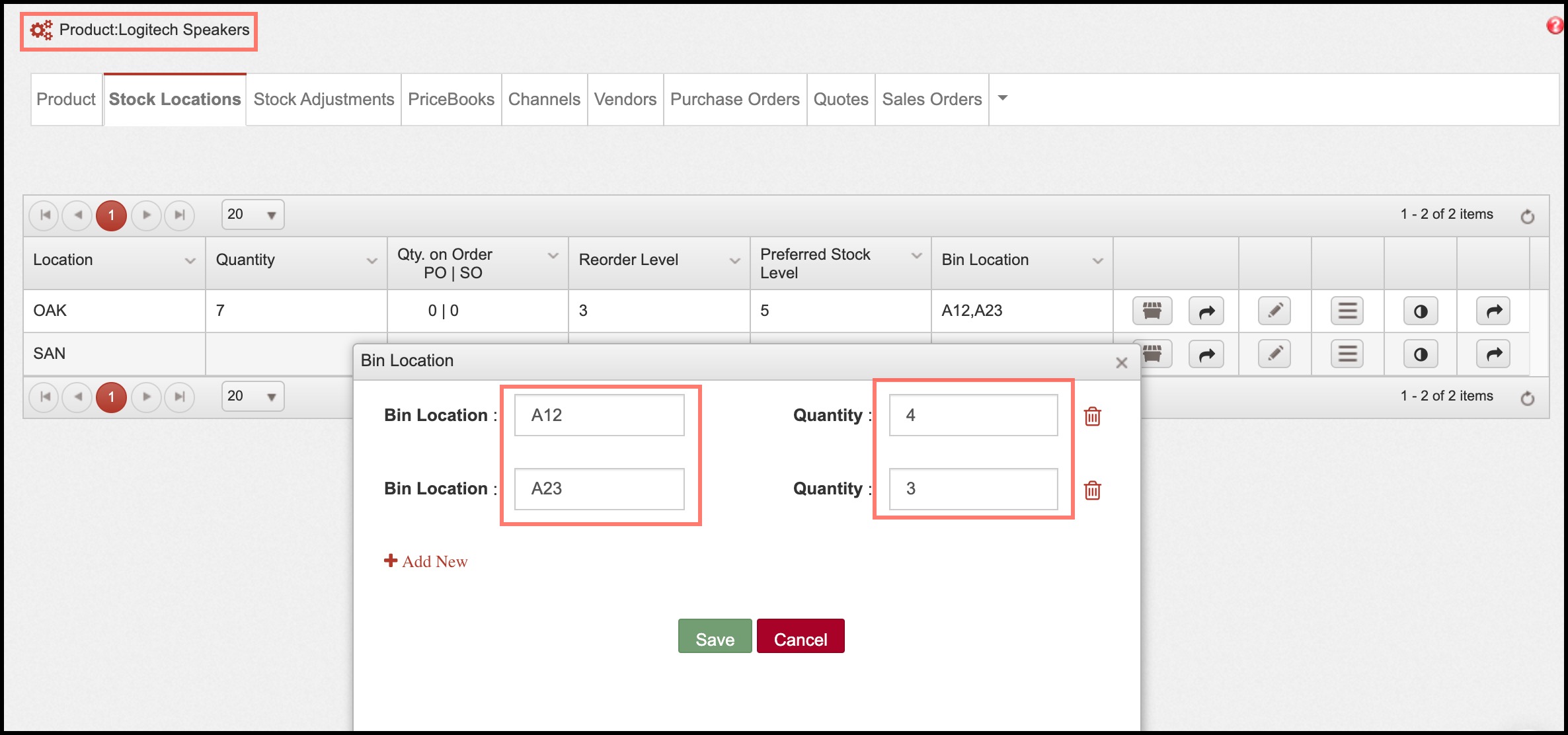This screenshot has width=1568, height=735.
Task: Save the bin location changes
Action: coord(715,637)
